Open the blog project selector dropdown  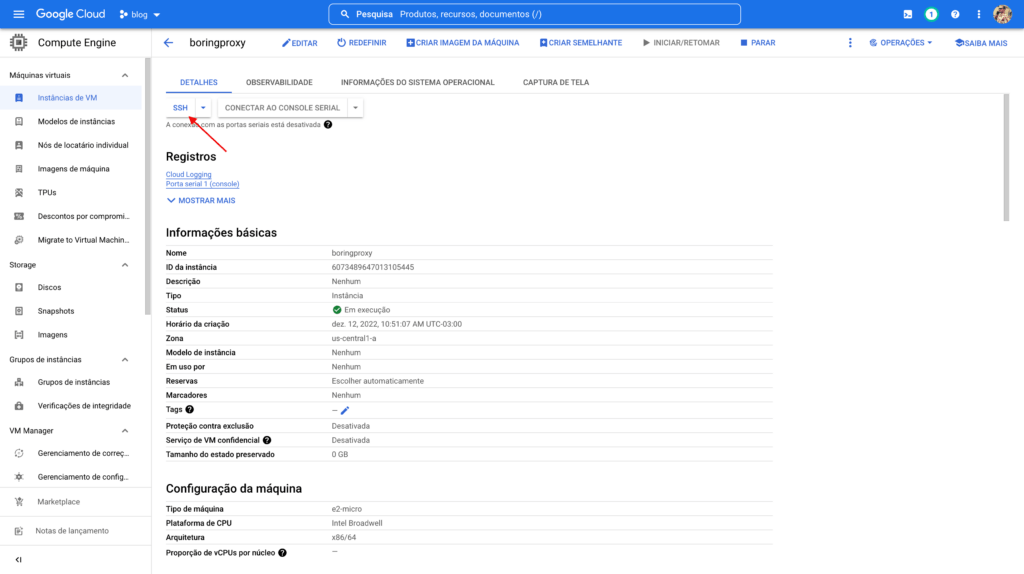(140, 14)
